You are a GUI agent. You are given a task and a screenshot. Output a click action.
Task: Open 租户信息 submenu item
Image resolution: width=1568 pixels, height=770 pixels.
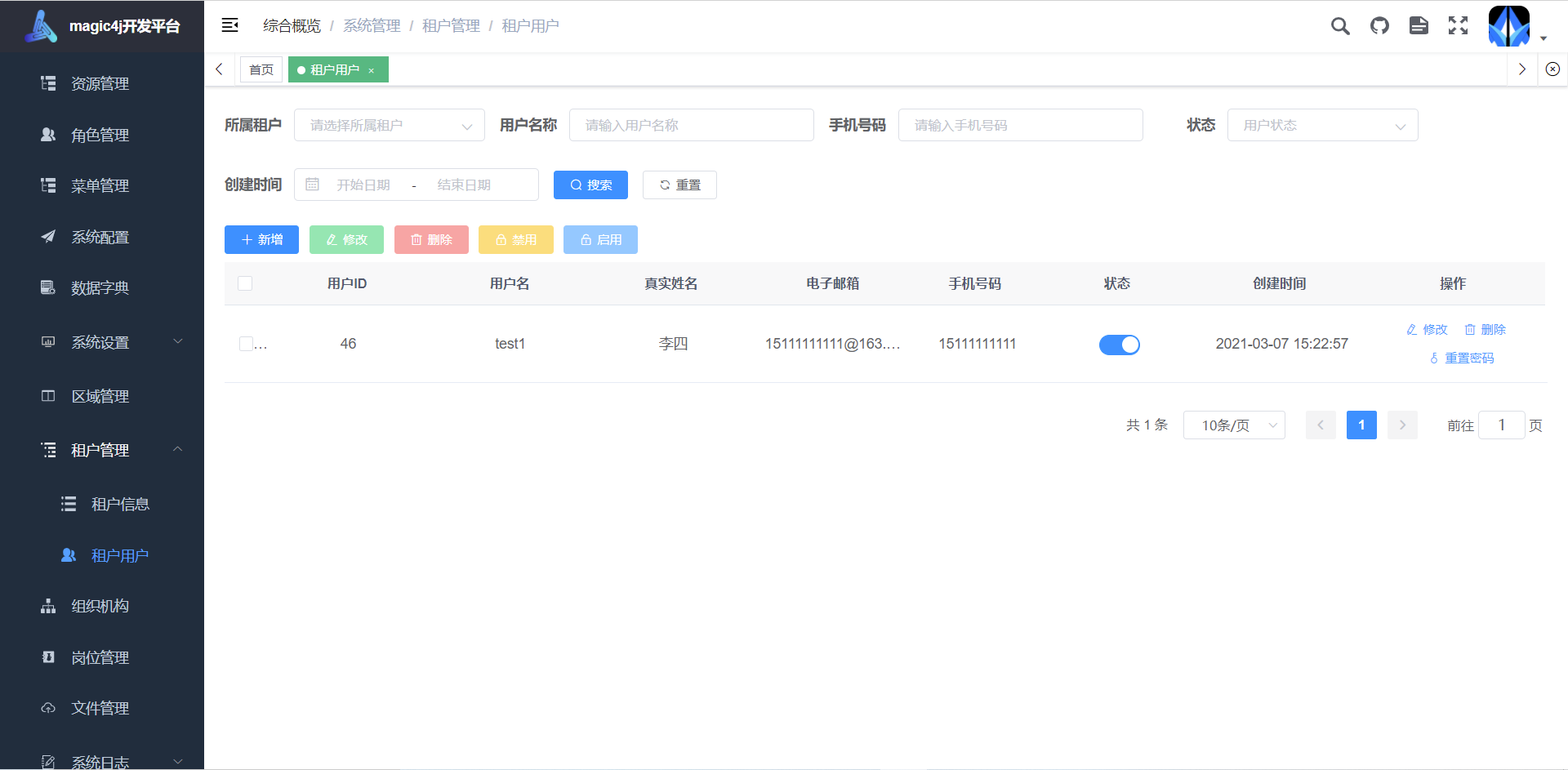point(102,504)
